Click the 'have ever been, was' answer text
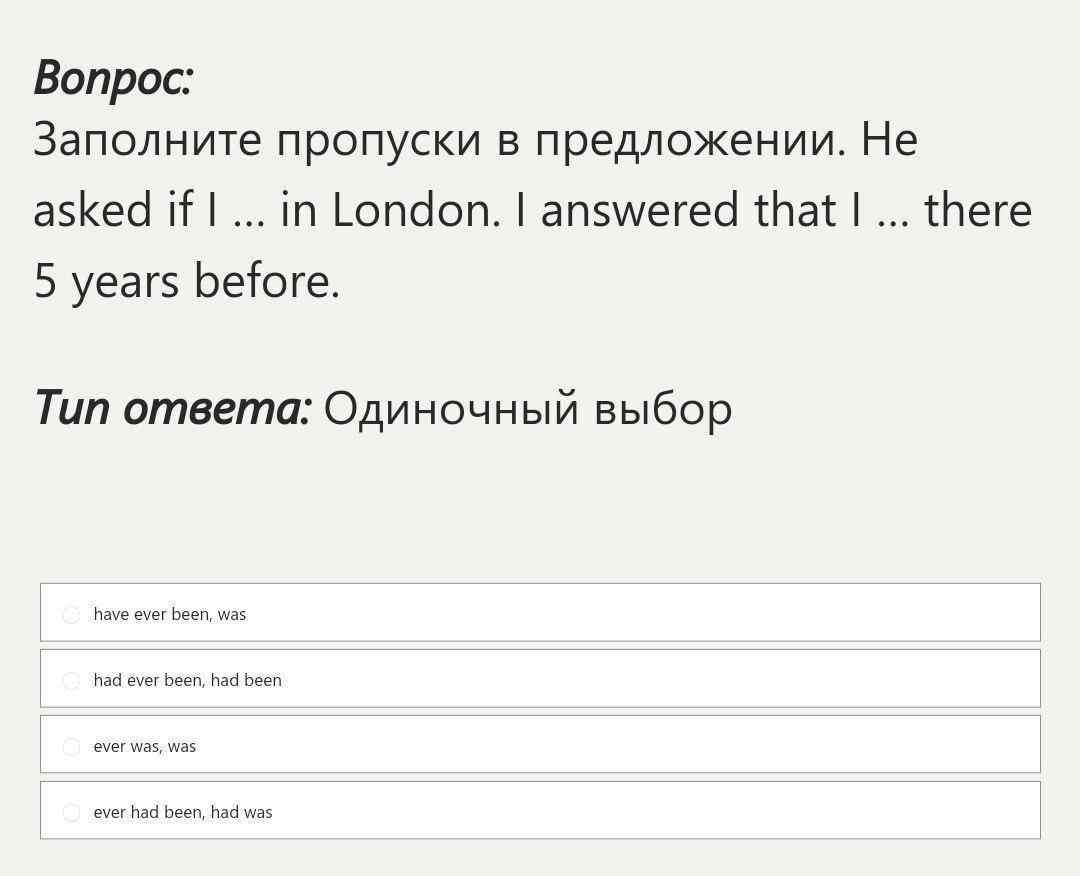Viewport: 1080px width, 876px height. [x=169, y=614]
